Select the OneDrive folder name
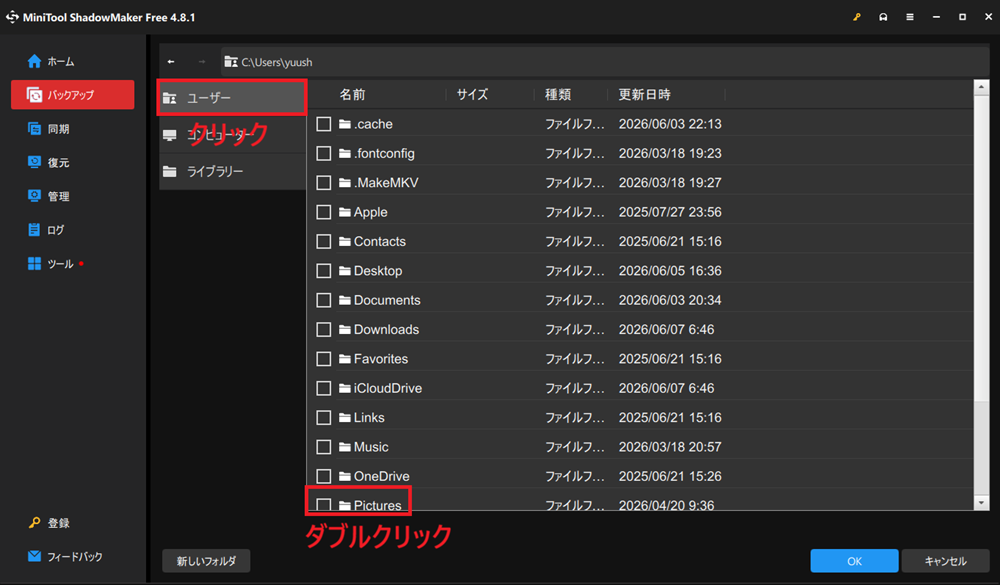 point(381,476)
